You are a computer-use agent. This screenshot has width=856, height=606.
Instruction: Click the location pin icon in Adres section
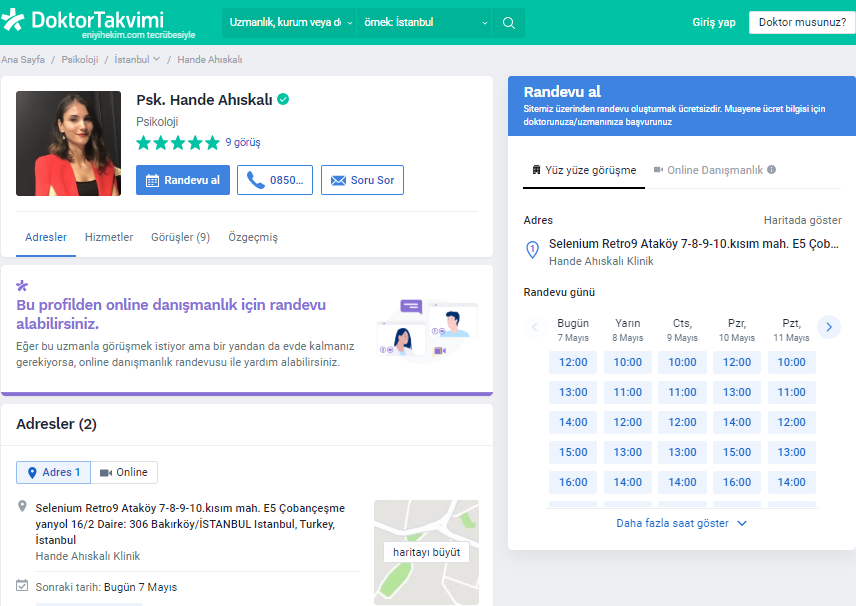coord(532,249)
